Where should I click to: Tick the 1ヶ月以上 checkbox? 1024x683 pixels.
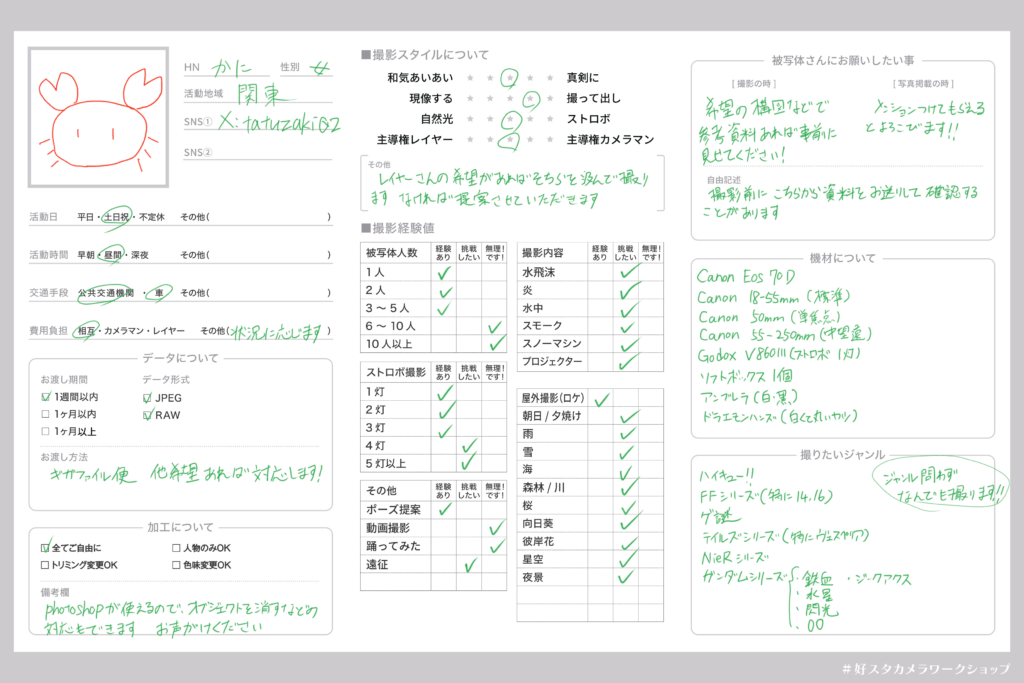[46, 432]
